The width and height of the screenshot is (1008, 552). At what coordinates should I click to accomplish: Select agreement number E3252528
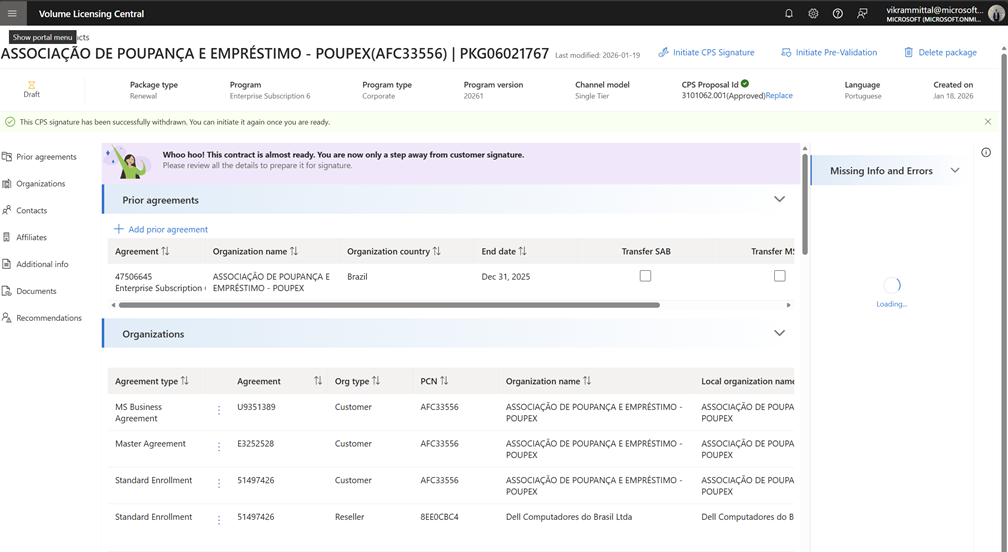coord(255,443)
